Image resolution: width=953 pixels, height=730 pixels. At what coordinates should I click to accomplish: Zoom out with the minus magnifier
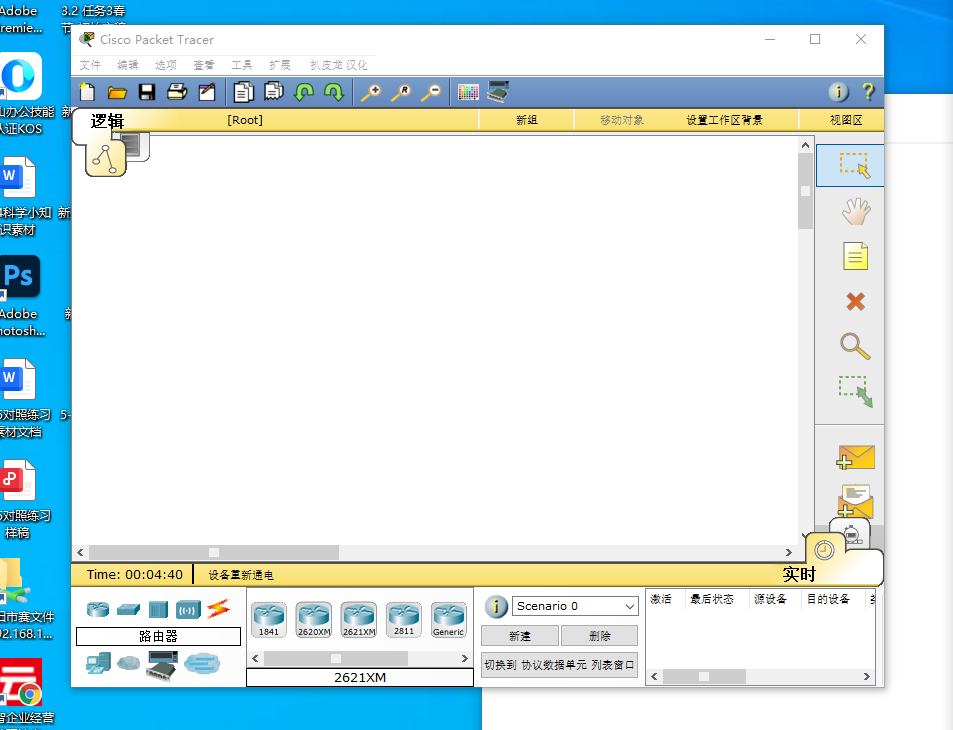(x=431, y=92)
